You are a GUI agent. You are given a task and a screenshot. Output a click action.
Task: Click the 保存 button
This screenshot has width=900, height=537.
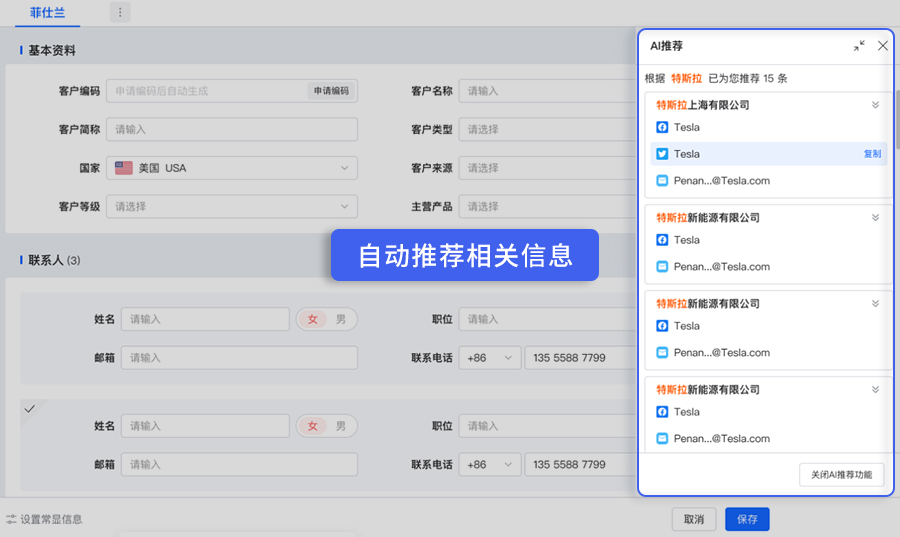pos(747,519)
